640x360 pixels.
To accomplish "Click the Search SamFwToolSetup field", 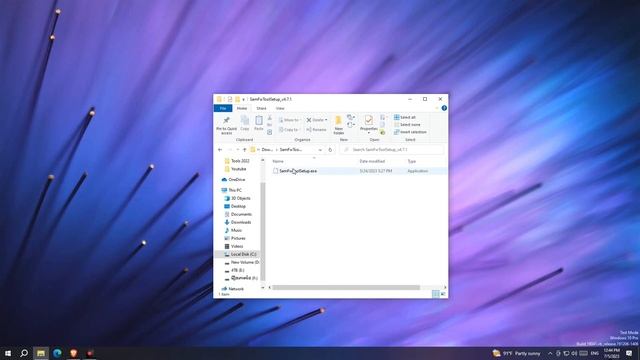I will point(392,150).
